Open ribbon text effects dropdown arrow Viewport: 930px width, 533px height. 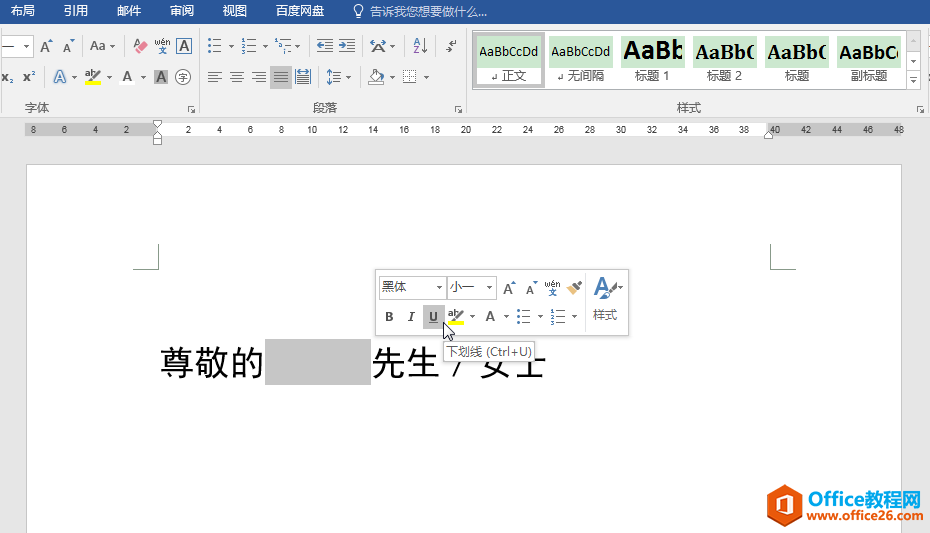tap(74, 78)
